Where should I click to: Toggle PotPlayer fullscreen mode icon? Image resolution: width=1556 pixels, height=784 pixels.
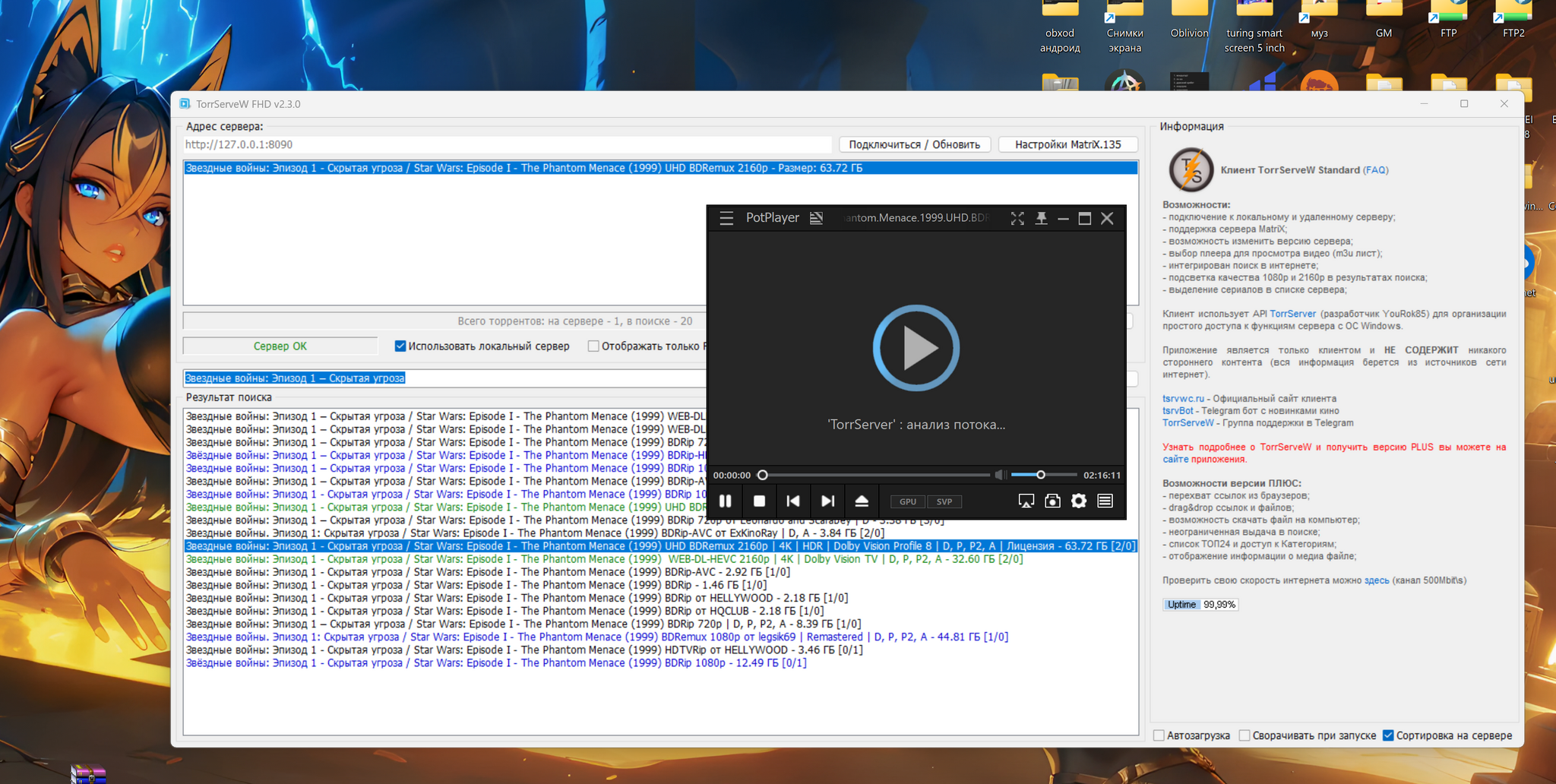(x=1017, y=218)
